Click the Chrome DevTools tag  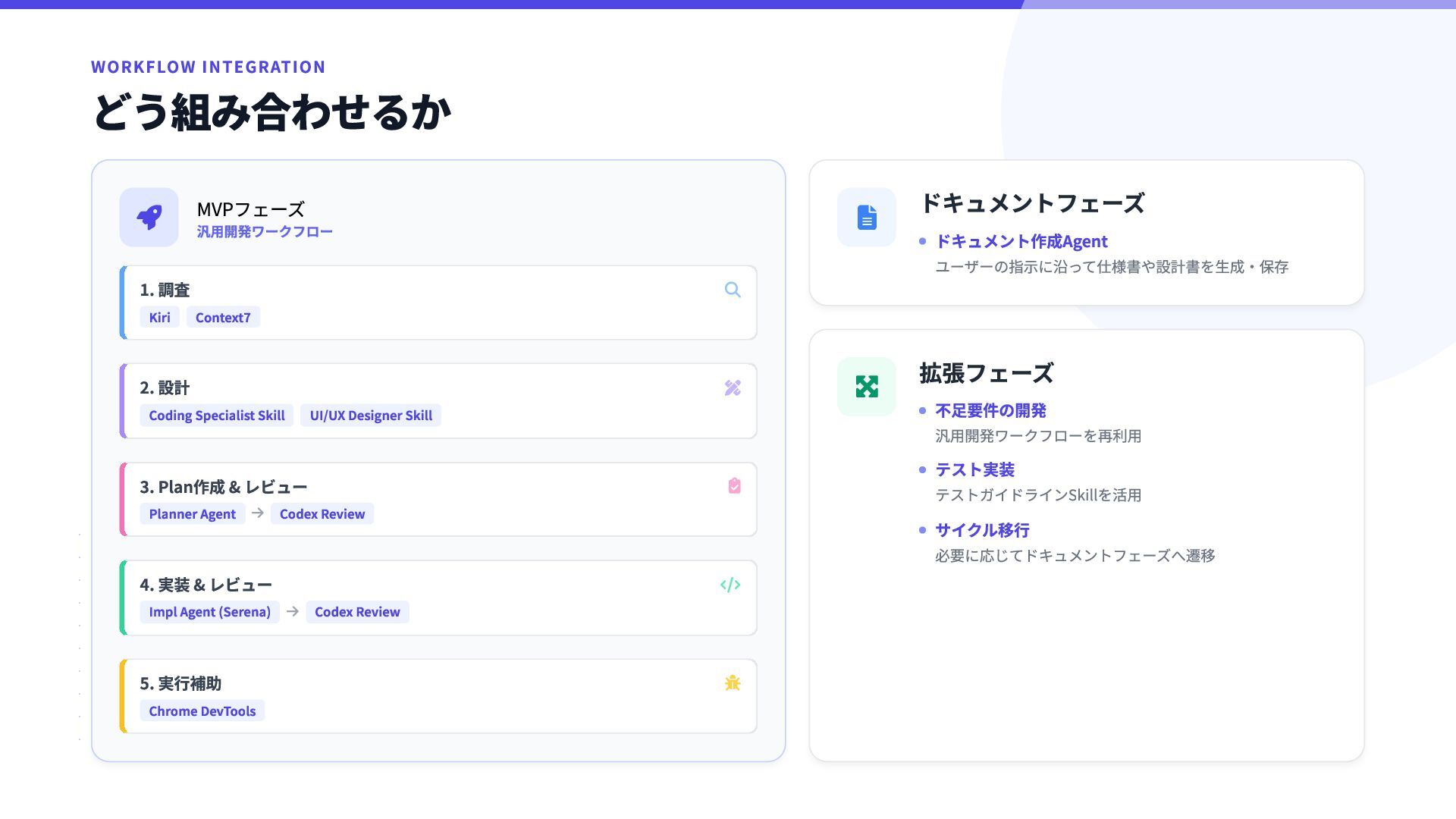(x=202, y=711)
